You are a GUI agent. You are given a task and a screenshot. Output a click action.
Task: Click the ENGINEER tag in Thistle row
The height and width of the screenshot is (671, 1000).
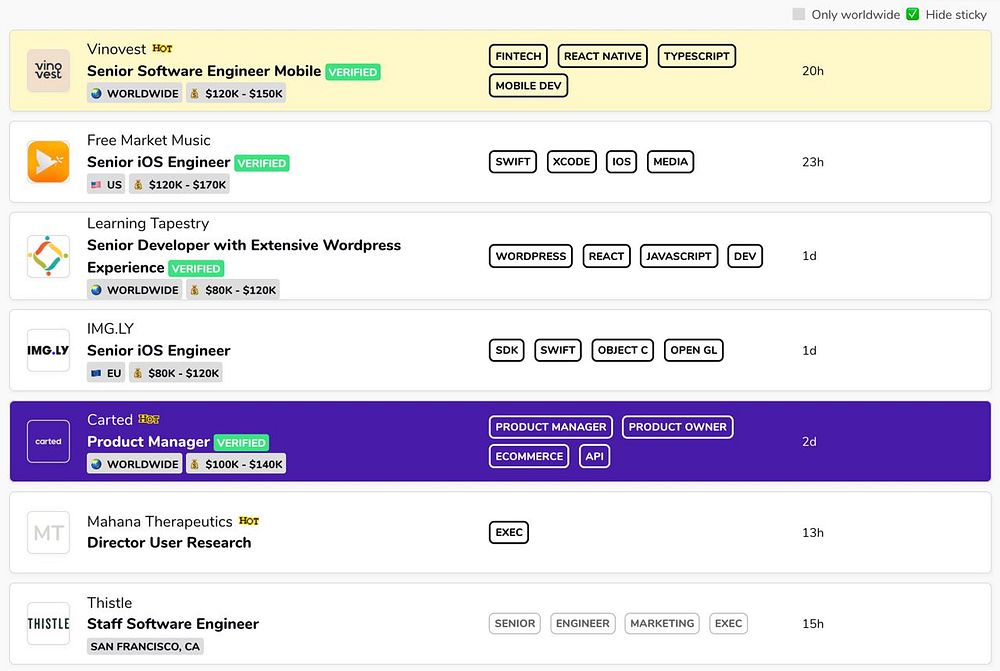click(582, 623)
